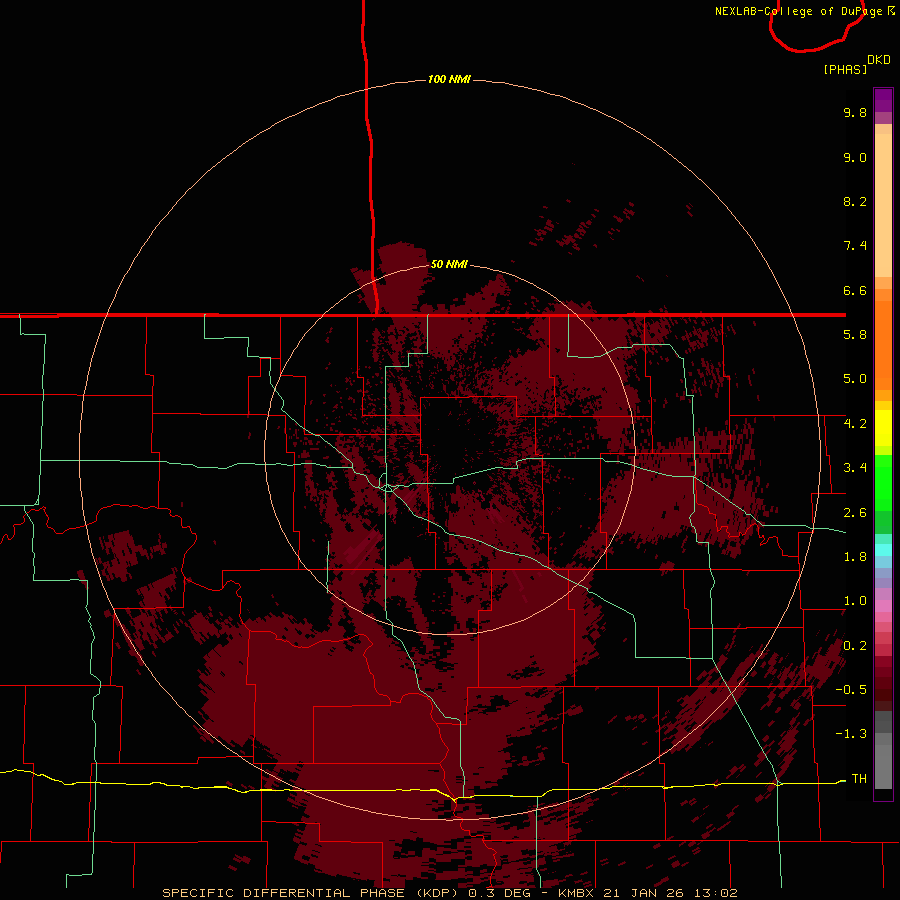The image size is (900, 900).
Task: Click the TH legend label
Action: [859, 779]
